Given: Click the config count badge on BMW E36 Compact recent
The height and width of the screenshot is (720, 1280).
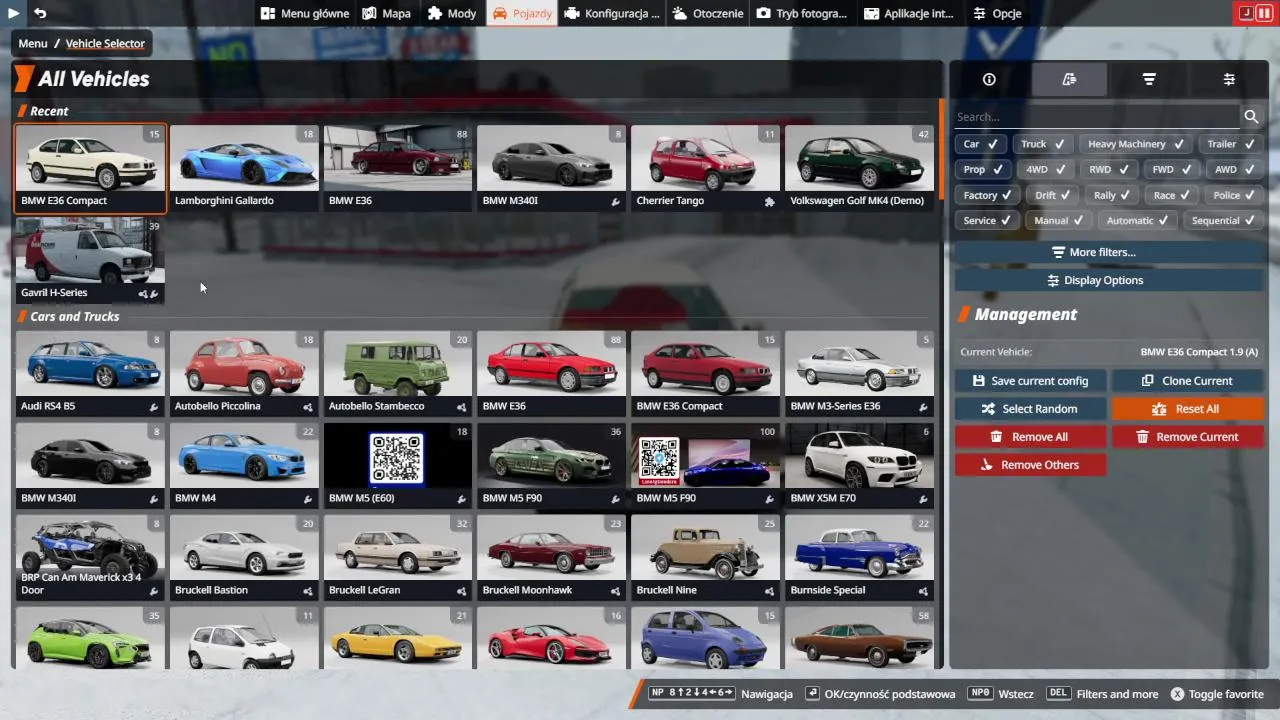Looking at the screenshot, I should [x=154, y=134].
